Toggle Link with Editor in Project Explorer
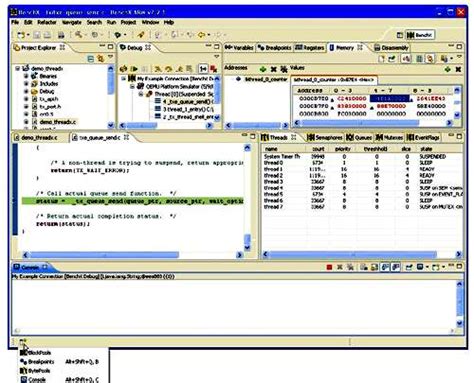474x383 pixels. coord(100,59)
